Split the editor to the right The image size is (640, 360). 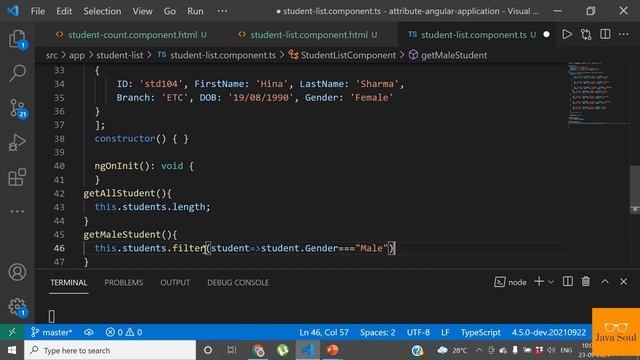[x=605, y=35]
